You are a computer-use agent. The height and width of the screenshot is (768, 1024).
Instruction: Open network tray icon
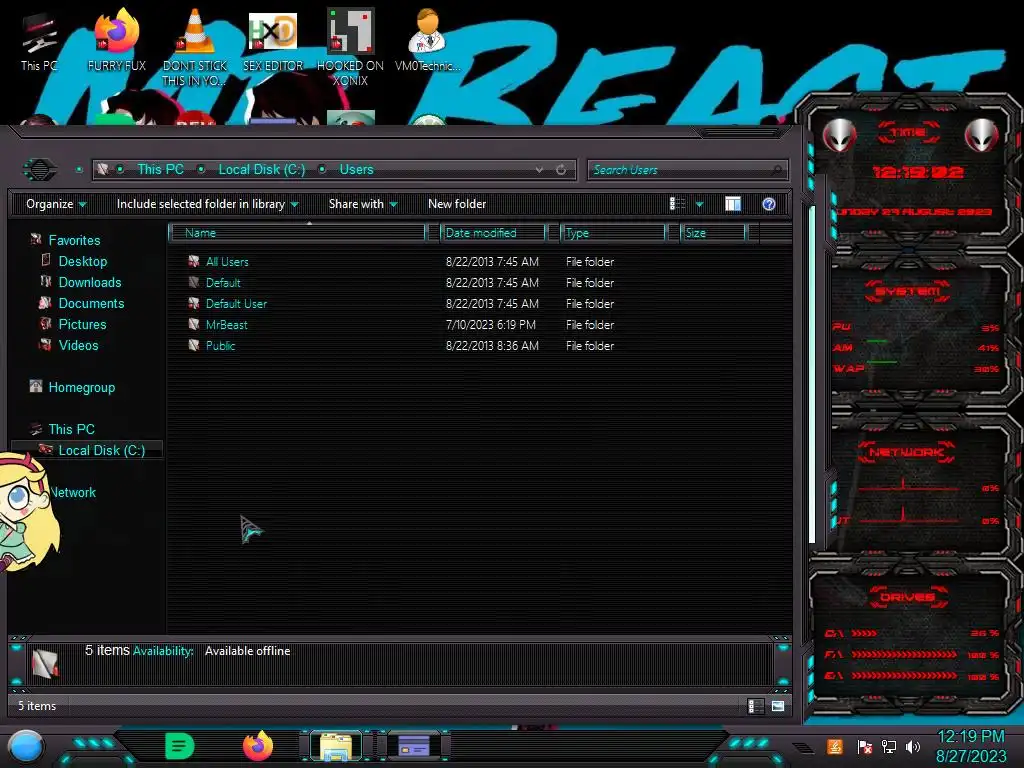point(888,746)
